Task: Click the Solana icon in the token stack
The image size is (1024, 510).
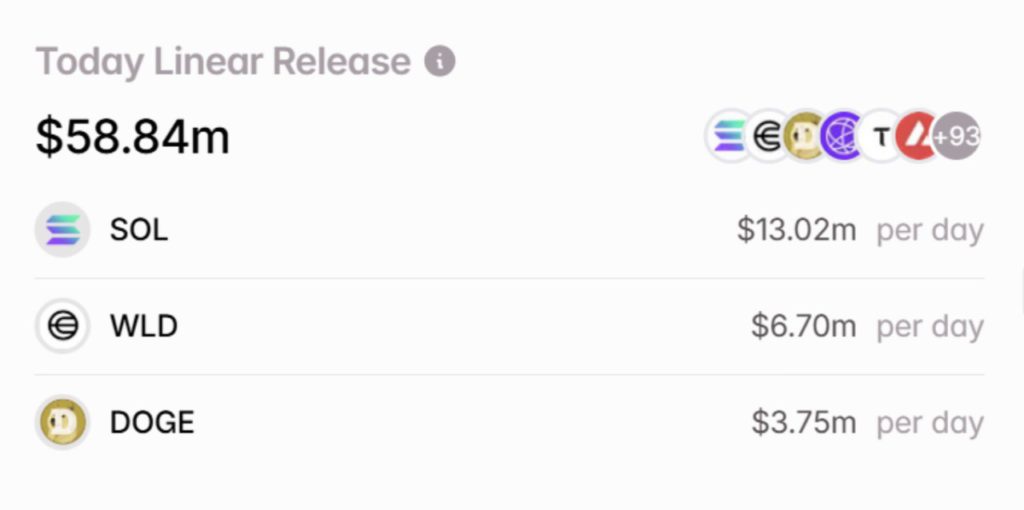Action: coord(729,136)
